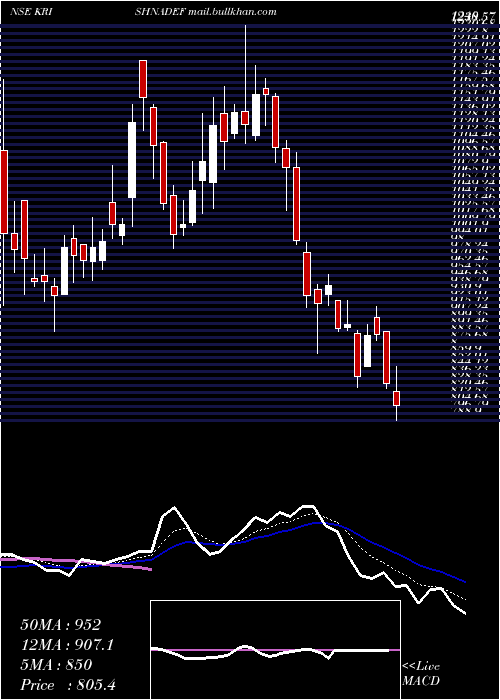
Task: Select the NSE KRI ticker label
Action: tap(29, 12)
